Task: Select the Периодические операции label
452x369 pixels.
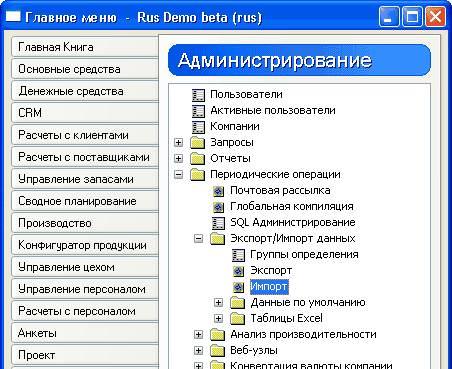Action: pyautogui.click(x=275, y=175)
